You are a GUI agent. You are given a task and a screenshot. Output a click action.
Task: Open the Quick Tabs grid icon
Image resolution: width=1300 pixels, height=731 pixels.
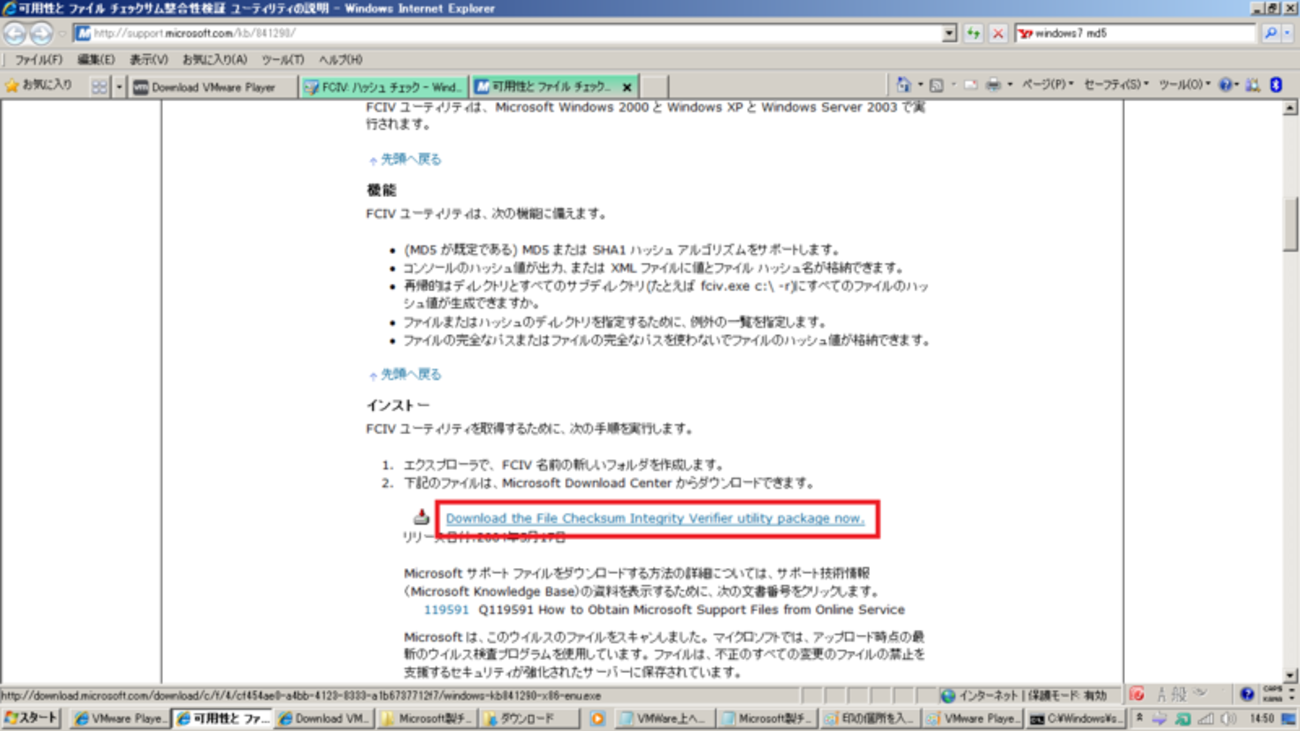coord(99,87)
